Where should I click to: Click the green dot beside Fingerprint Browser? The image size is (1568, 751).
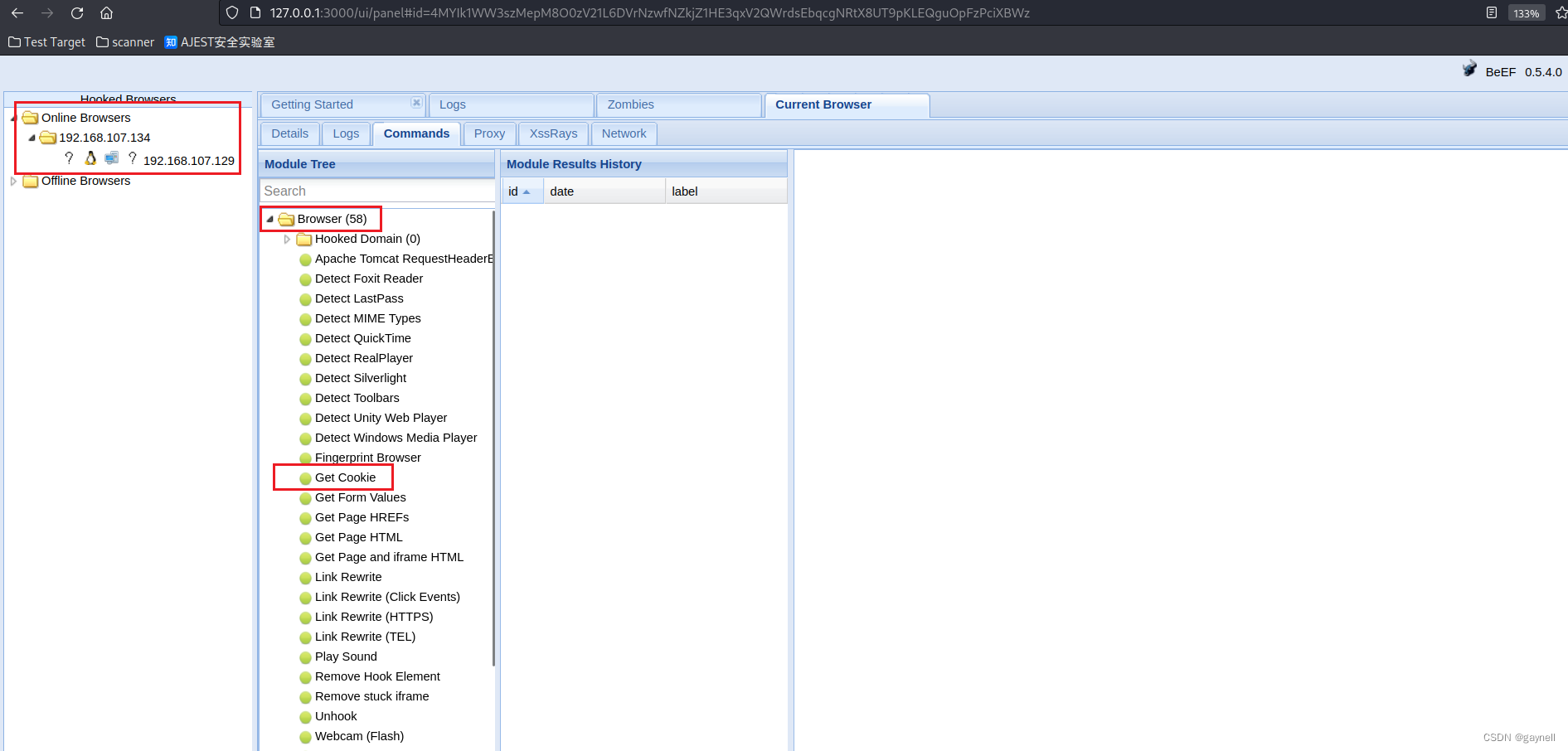click(x=305, y=458)
